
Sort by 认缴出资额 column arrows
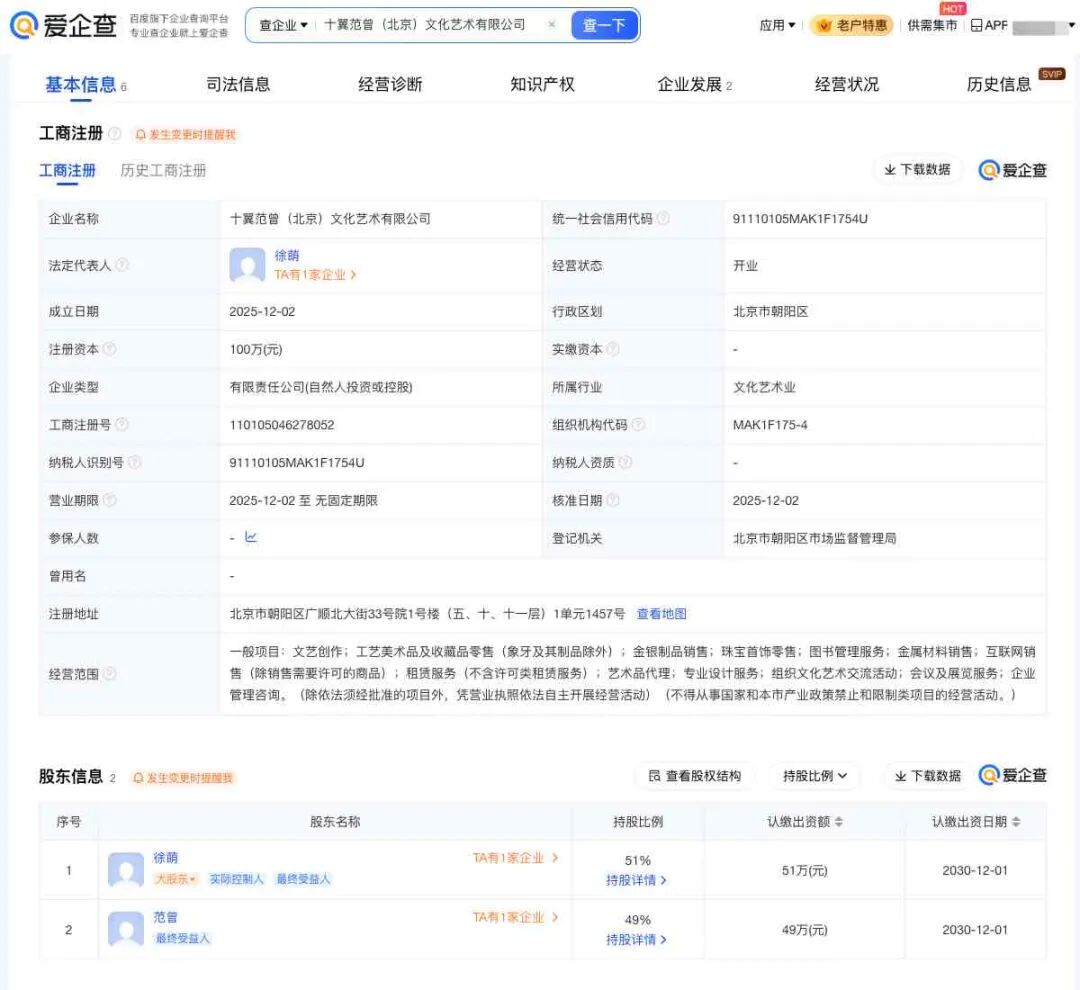(838, 822)
